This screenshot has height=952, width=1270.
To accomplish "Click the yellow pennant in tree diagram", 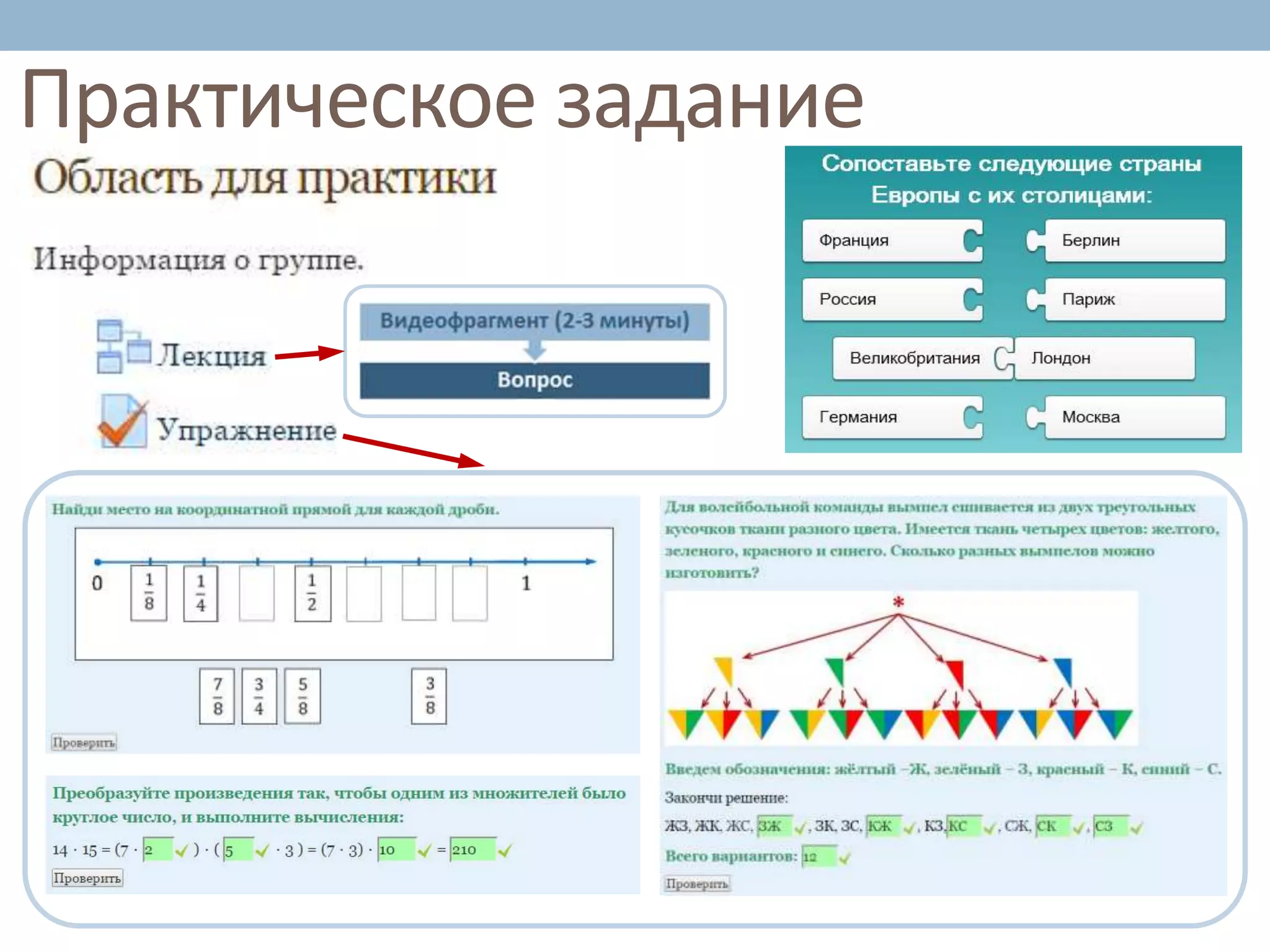I will [724, 671].
